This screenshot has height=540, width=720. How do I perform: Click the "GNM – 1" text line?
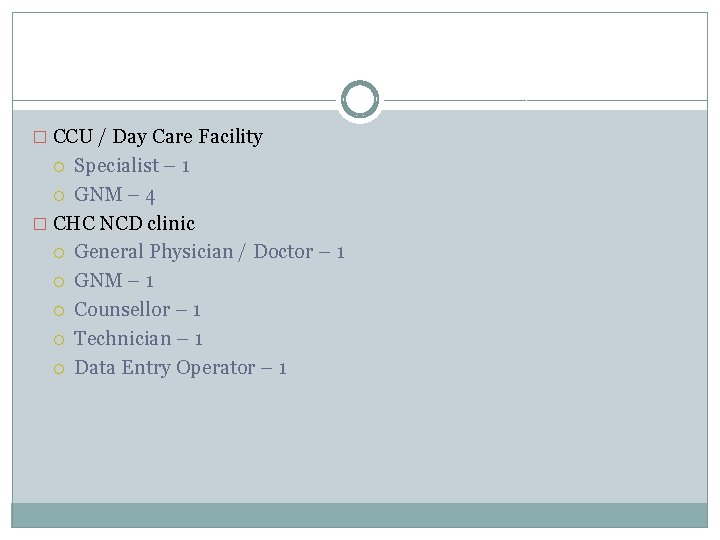pyautogui.click(x=114, y=281)
